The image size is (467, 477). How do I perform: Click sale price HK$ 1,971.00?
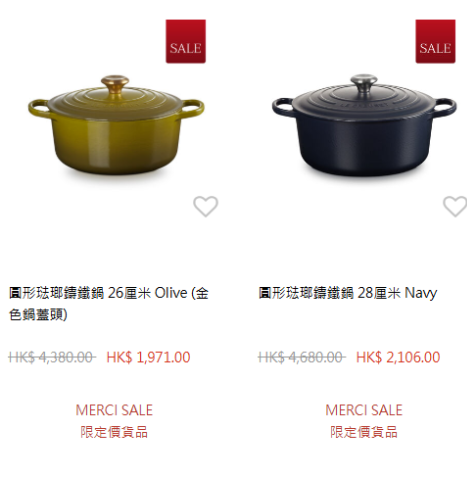pos(148,357)
